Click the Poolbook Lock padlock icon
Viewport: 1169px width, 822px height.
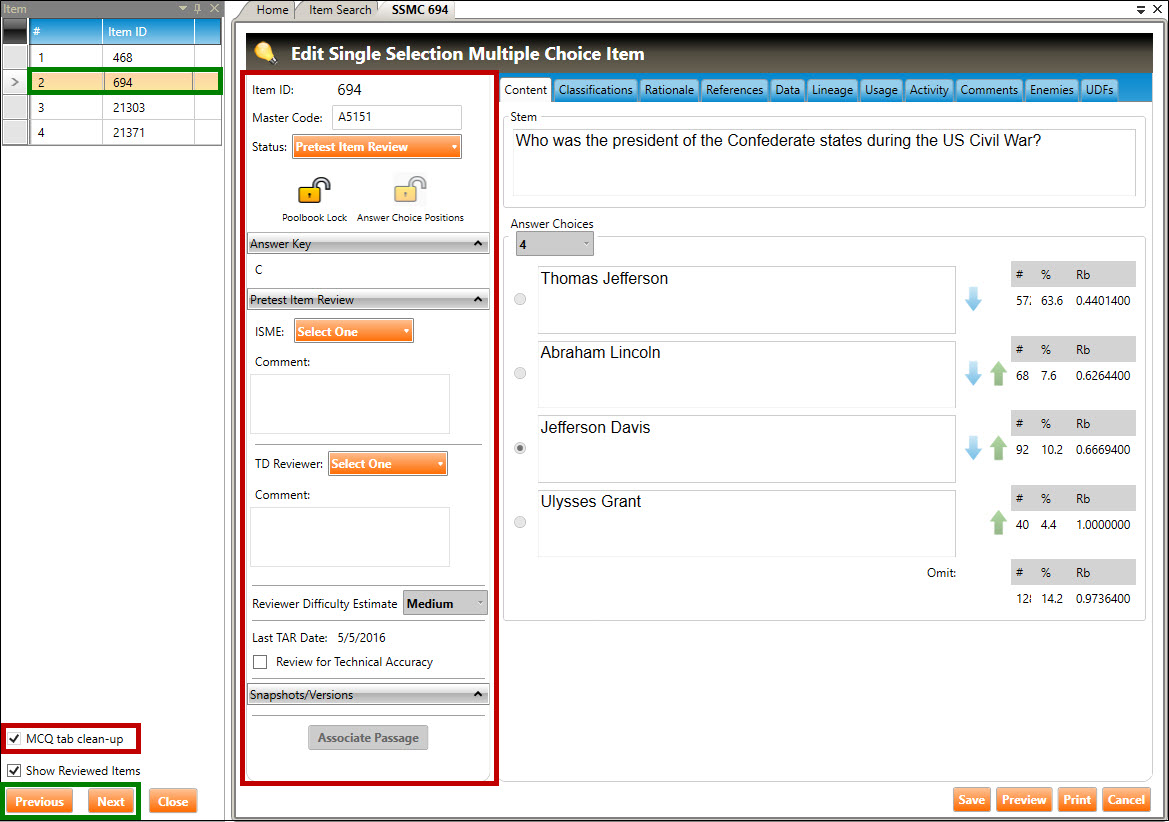[314, 190]
